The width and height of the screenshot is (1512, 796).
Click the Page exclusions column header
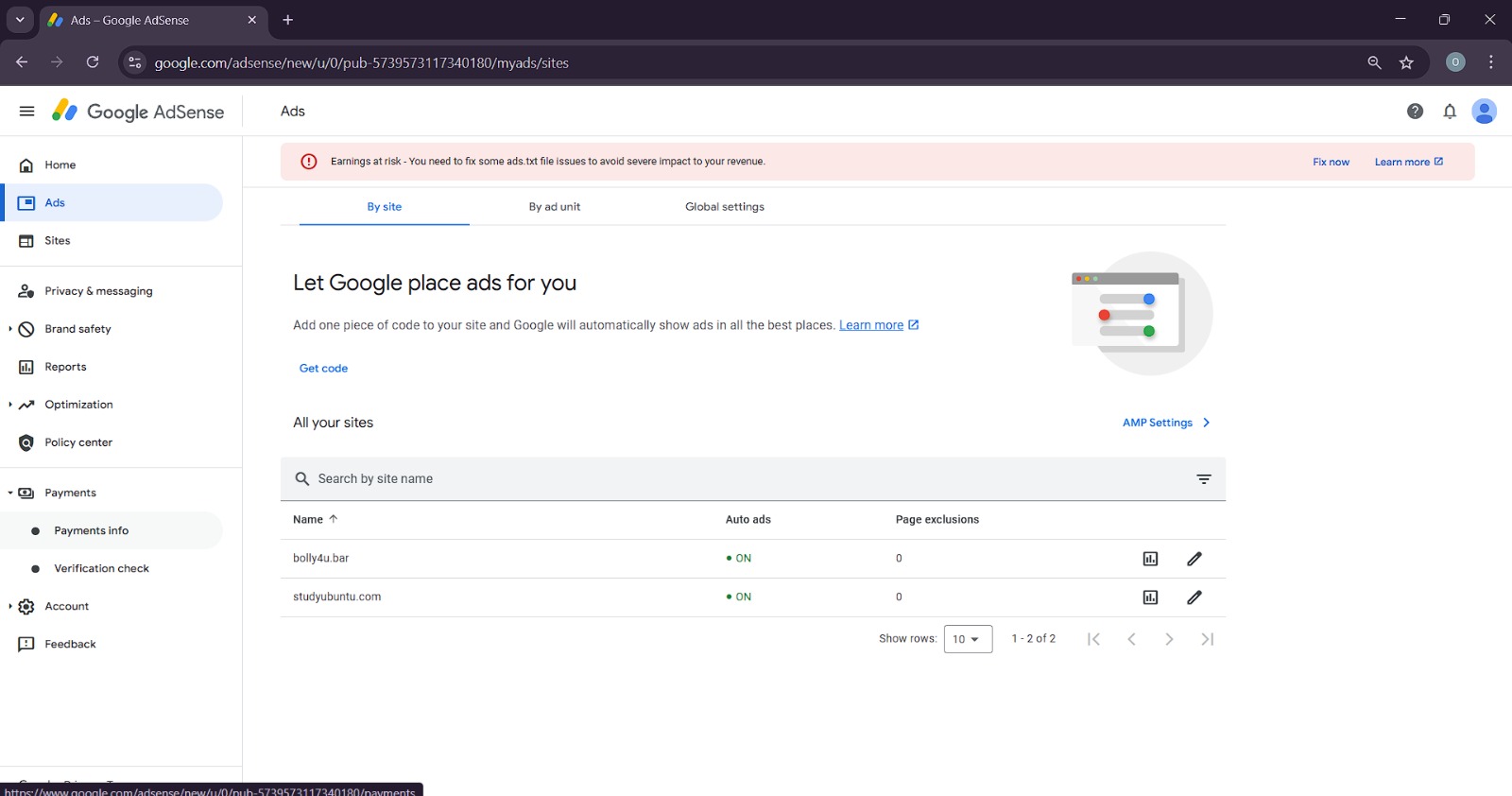[x=936, y=520]
